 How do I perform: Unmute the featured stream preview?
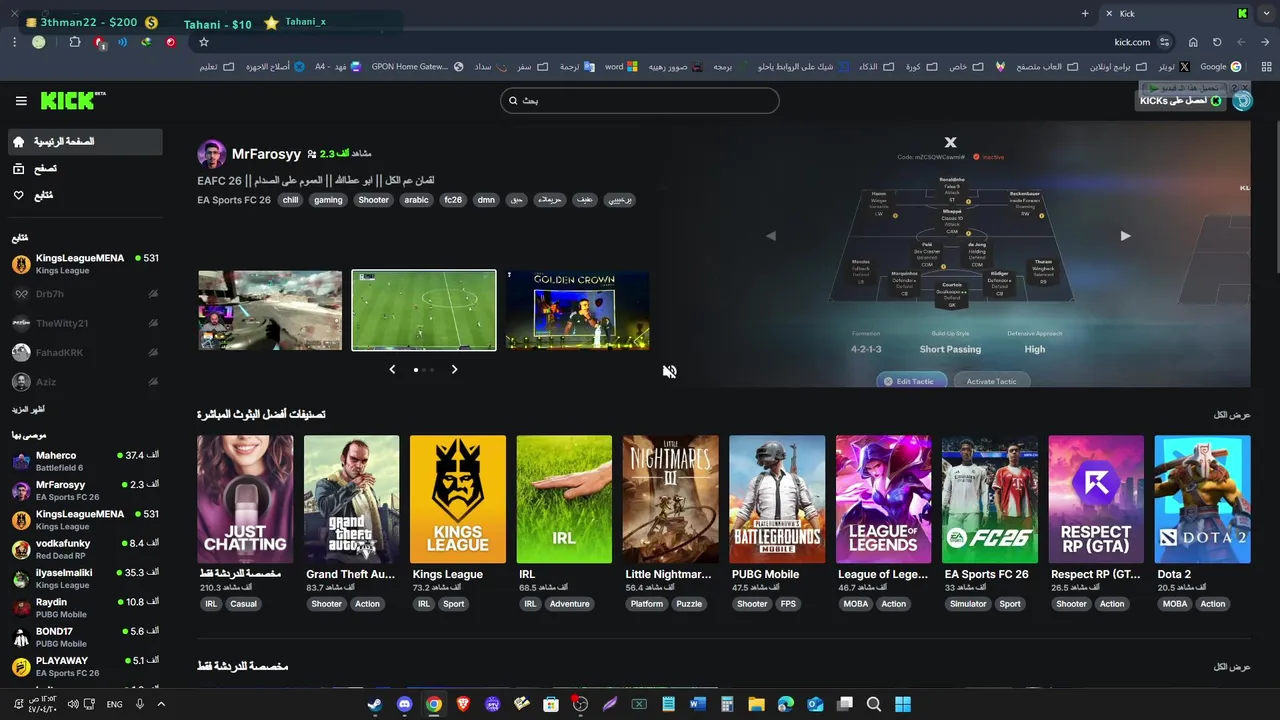click(x=669, y=371)
